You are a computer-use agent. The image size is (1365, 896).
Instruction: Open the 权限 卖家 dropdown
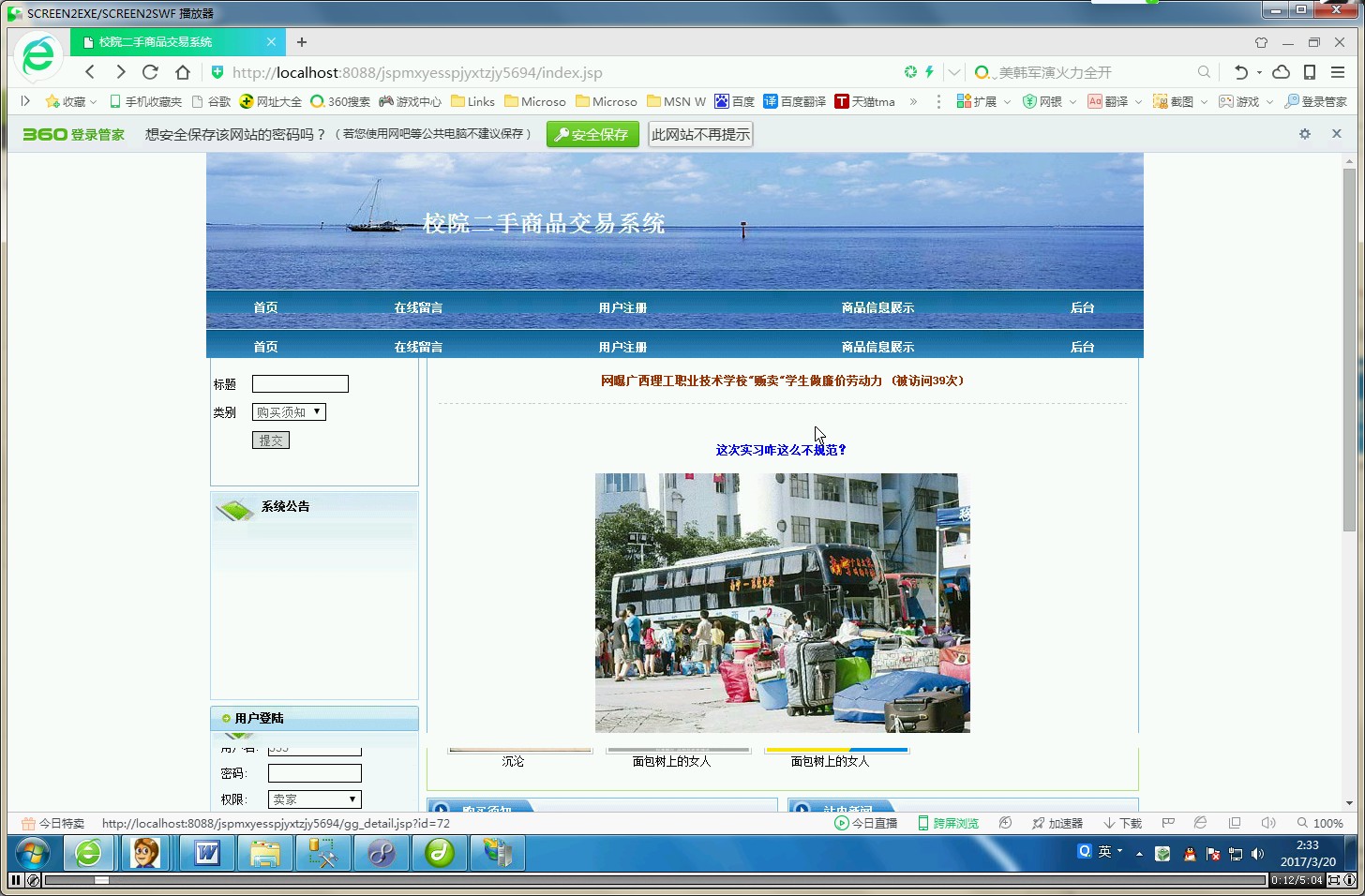[x=314, y=799]
